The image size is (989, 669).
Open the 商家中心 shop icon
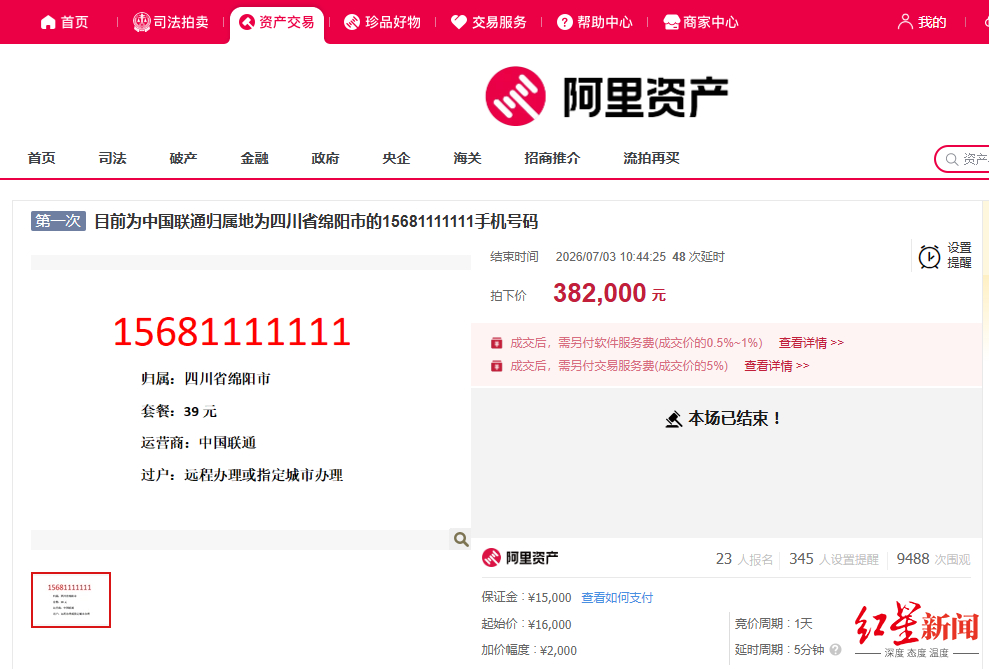(671, 23)
